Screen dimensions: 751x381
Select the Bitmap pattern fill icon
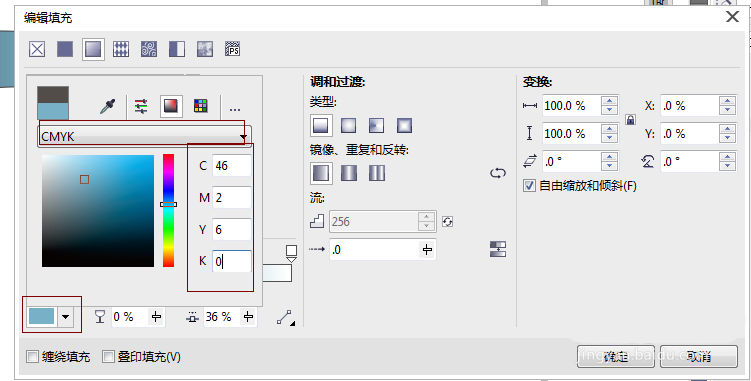pyautogui.click(x=149, y=49)
